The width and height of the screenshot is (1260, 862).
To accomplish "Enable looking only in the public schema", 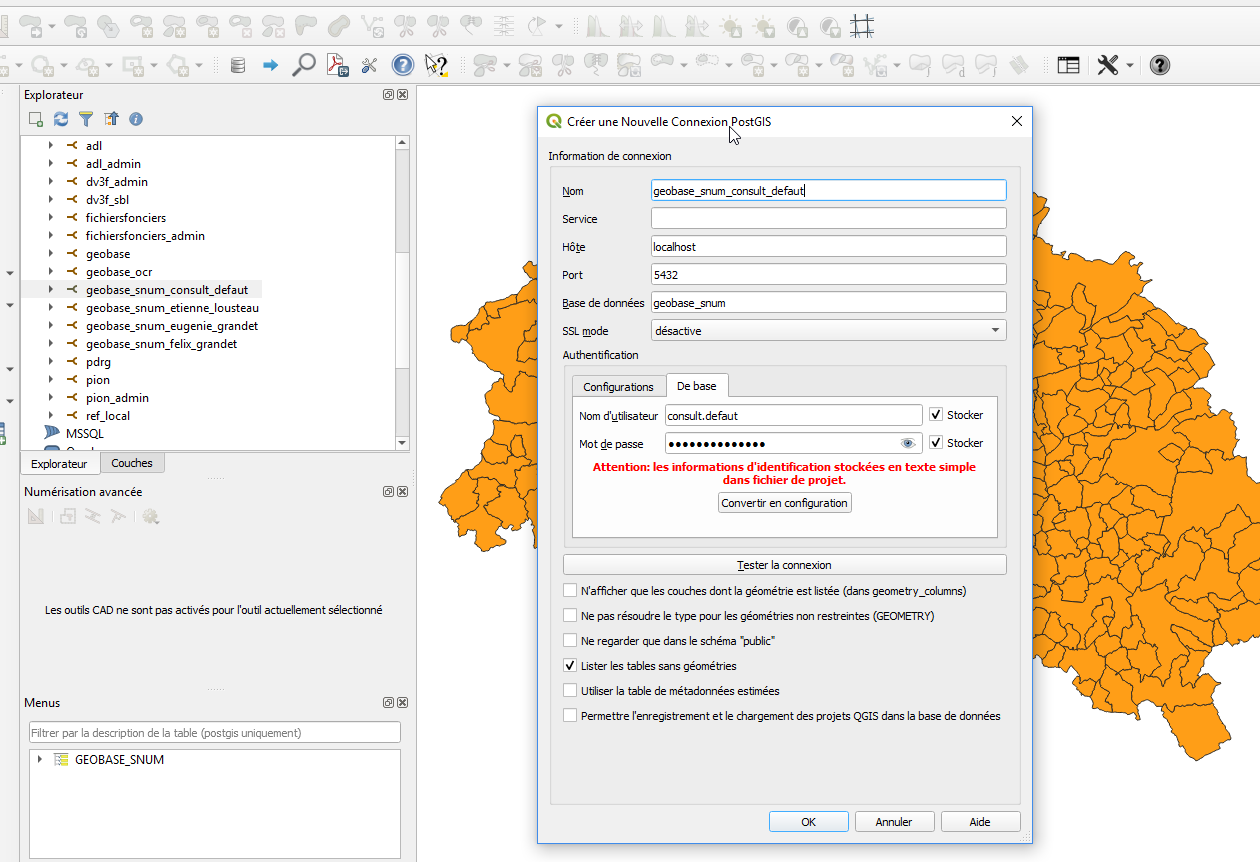I will tap(570, 641).
